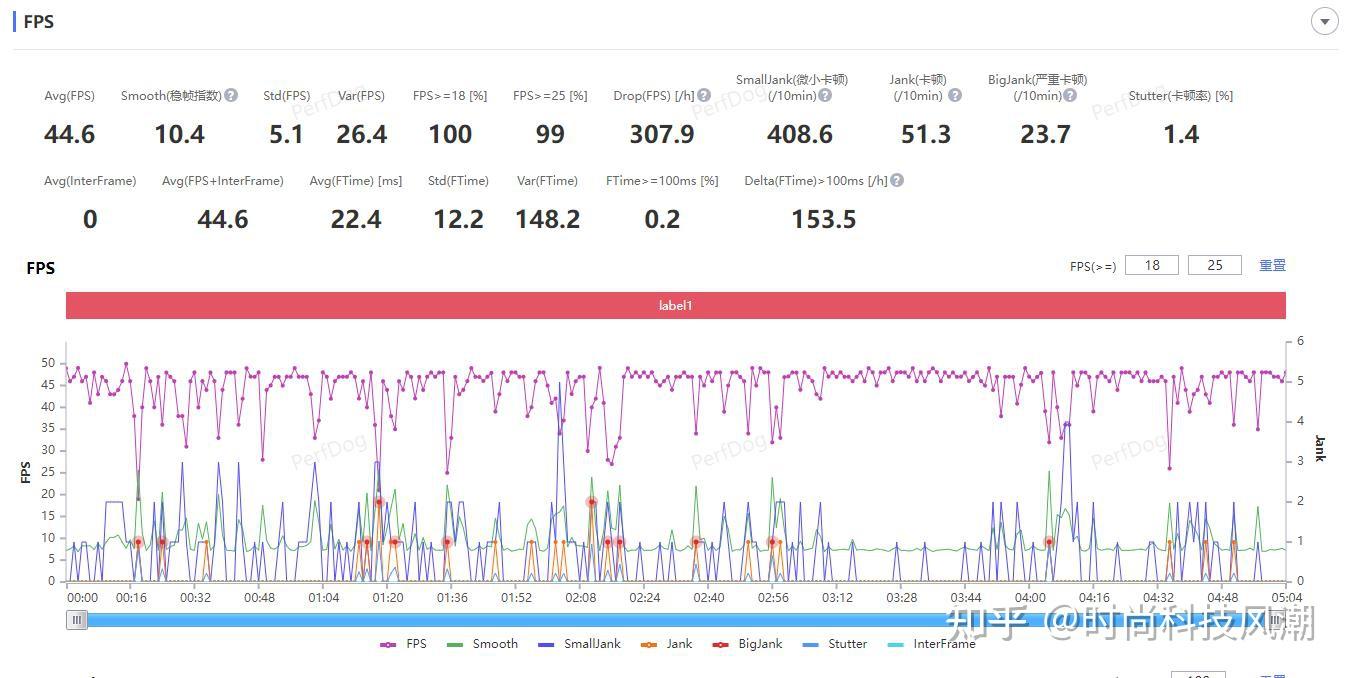Toggle the SmallJank series in the legend
The height and width of the screenshot is (678, 1350).
[579, 644]
